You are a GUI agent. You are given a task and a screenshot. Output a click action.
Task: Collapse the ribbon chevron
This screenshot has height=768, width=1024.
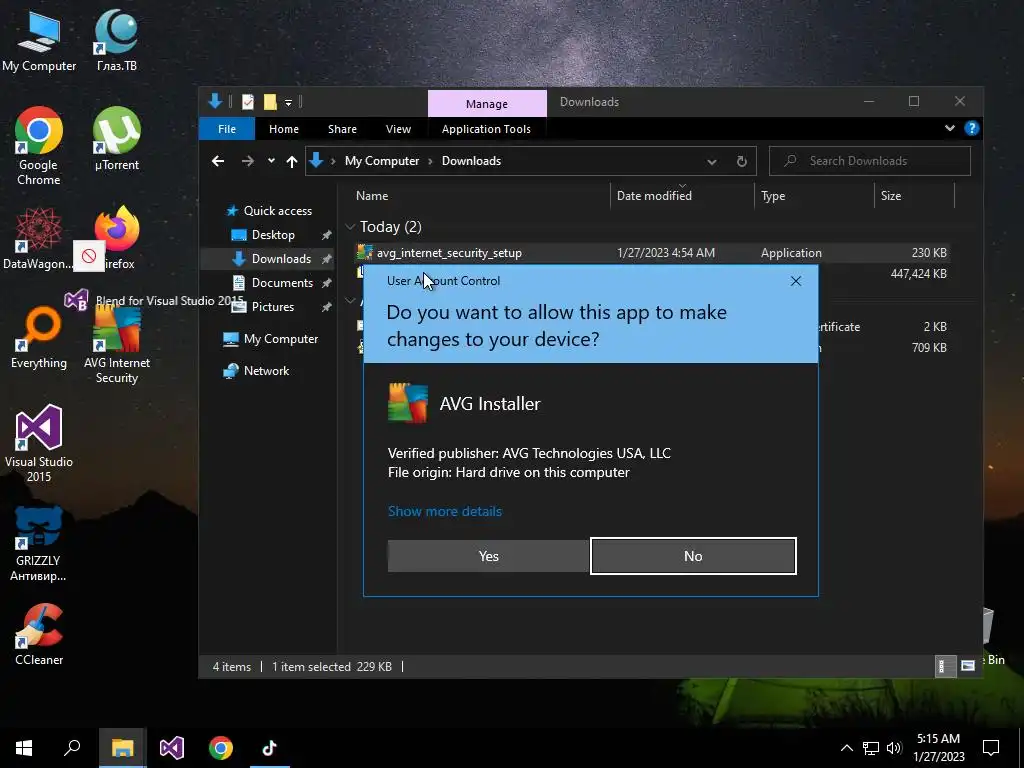tap(950, 128)
